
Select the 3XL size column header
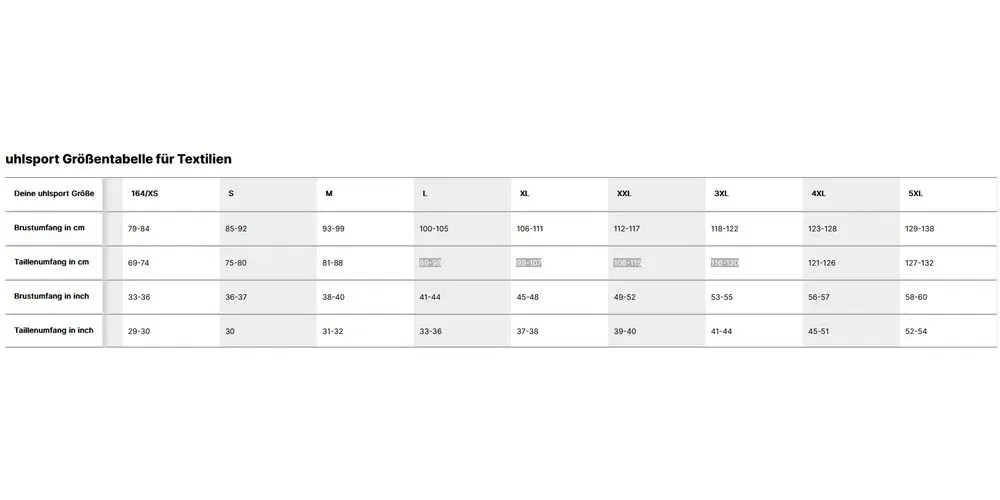tap(721, 193)
